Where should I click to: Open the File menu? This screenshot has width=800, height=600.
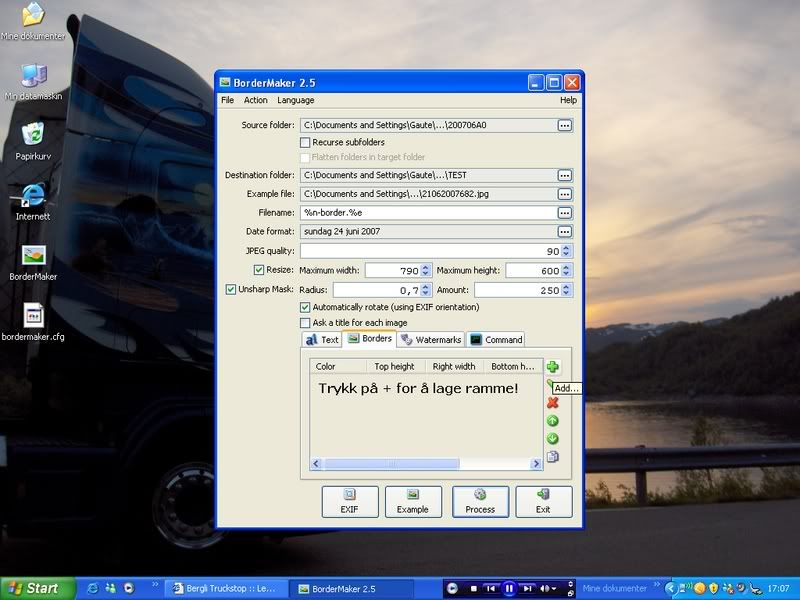pos(228,100)
